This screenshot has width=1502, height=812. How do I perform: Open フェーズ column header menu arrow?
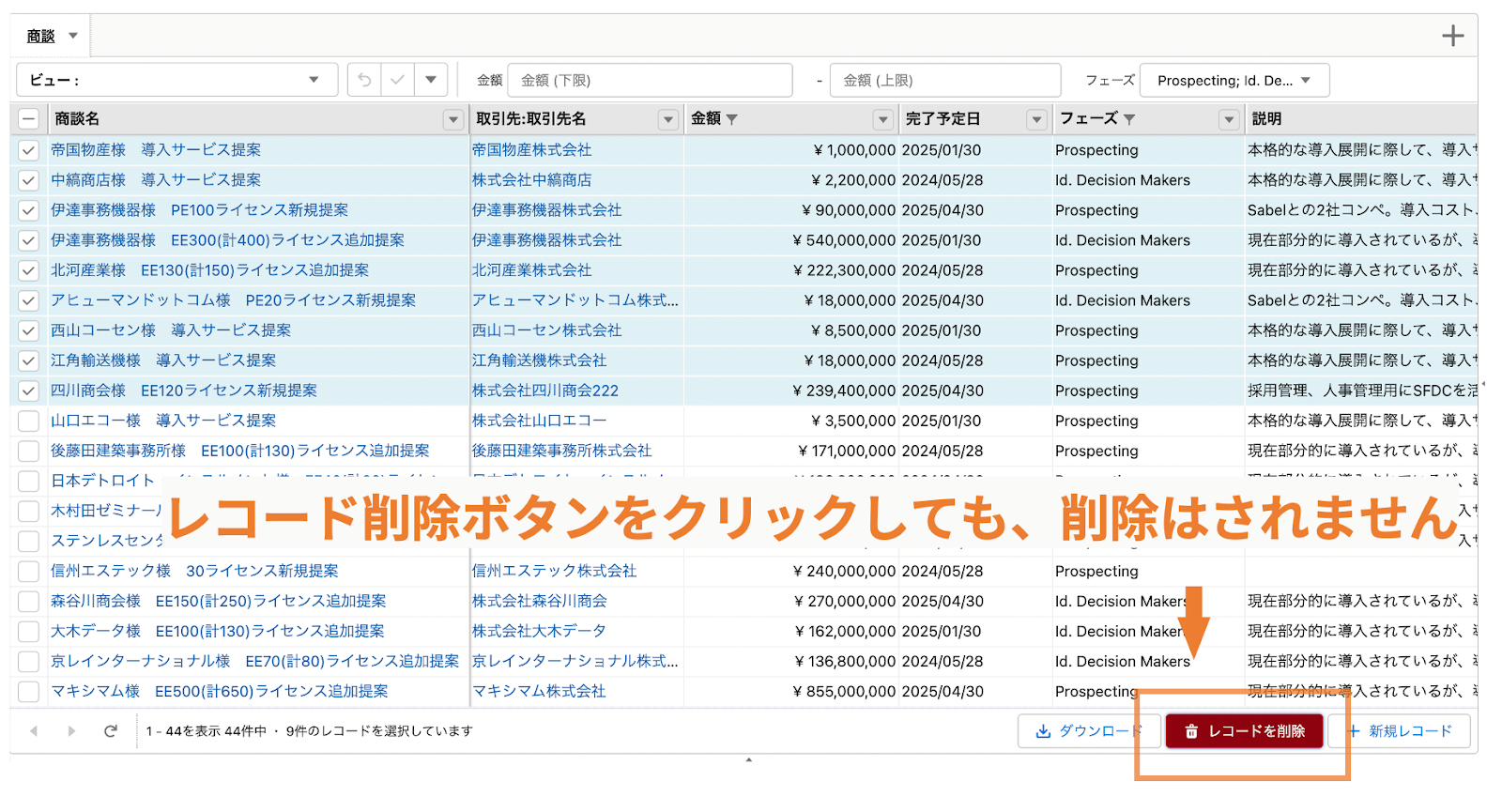tap(1229, 119)
